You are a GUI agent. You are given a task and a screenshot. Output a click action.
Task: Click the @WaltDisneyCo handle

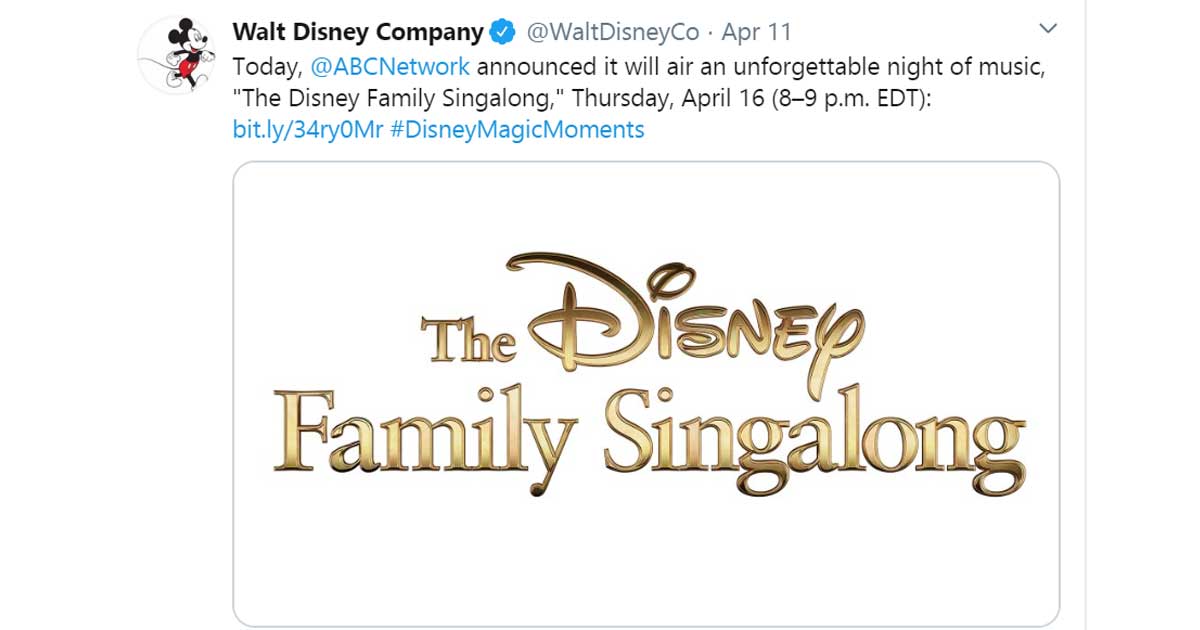pos(612,33)
